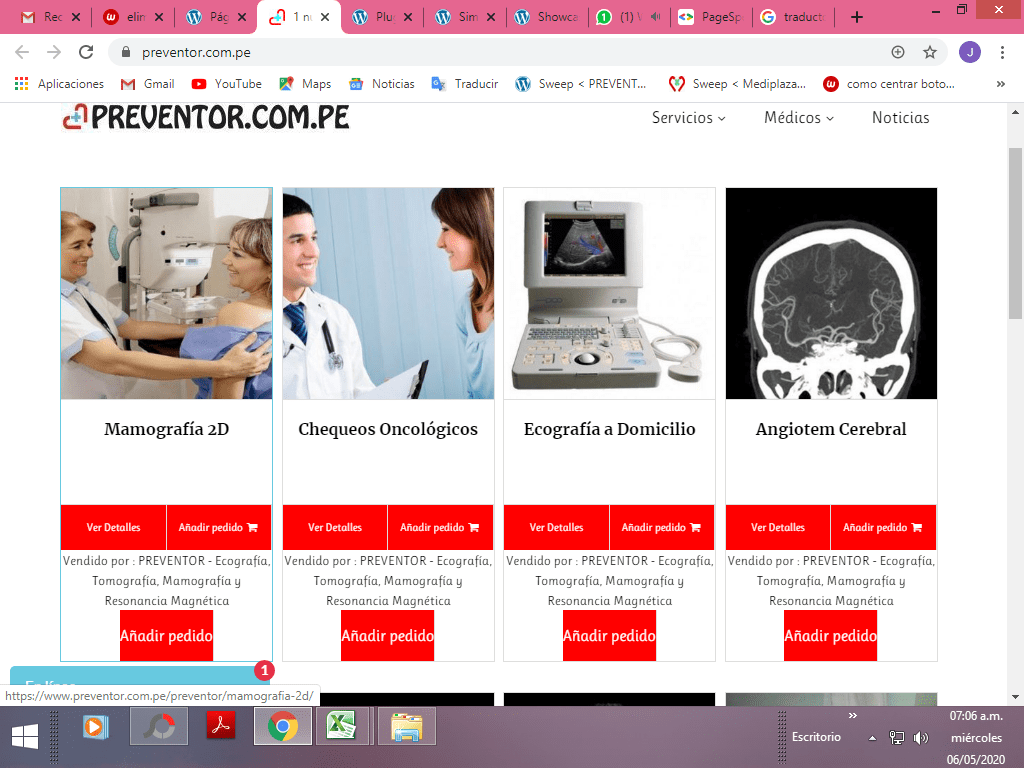
Task: Expand the Servicios dropdown menu
Action: 688,118
